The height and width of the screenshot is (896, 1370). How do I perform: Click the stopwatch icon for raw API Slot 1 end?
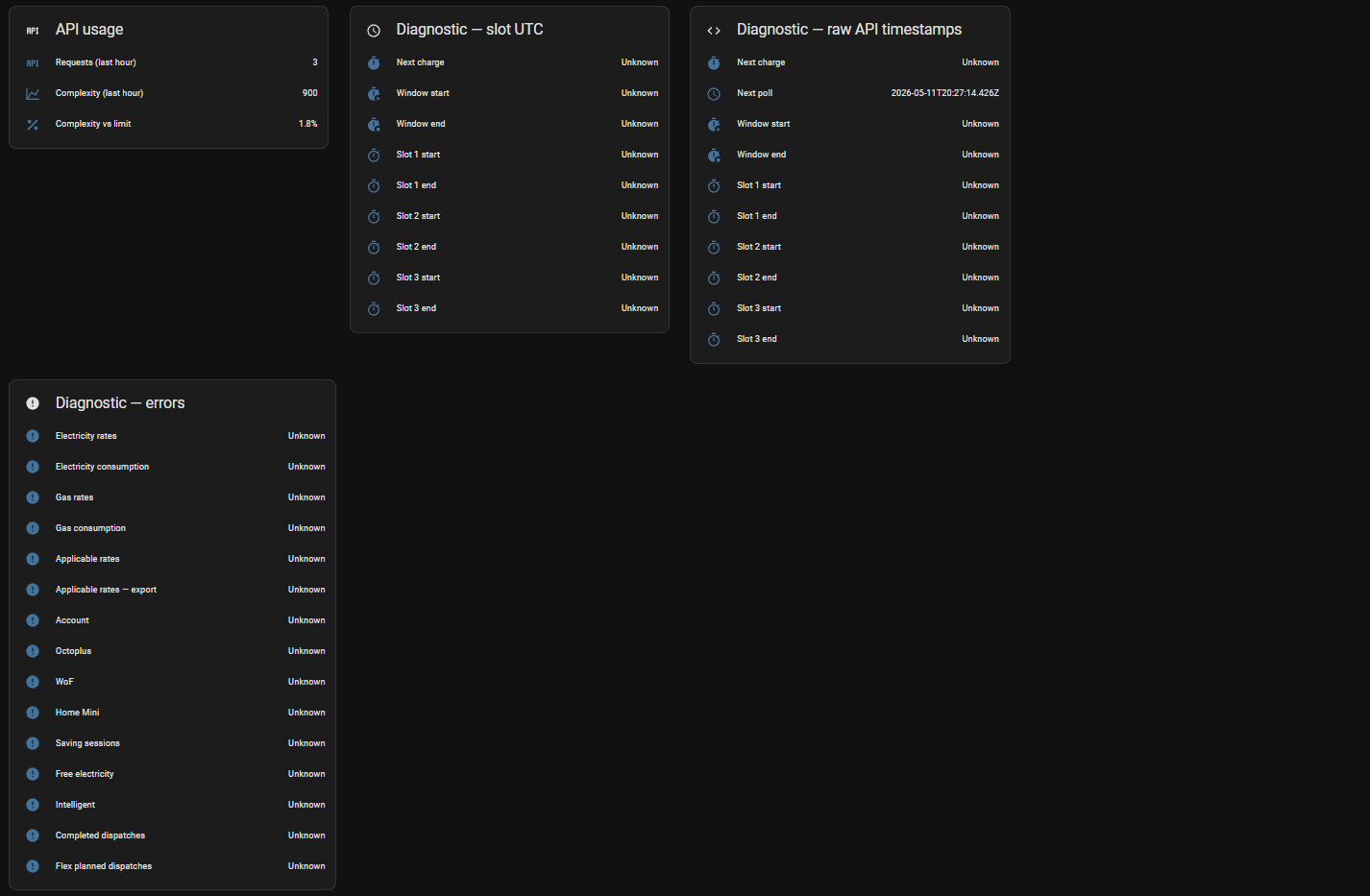(714, 216)
